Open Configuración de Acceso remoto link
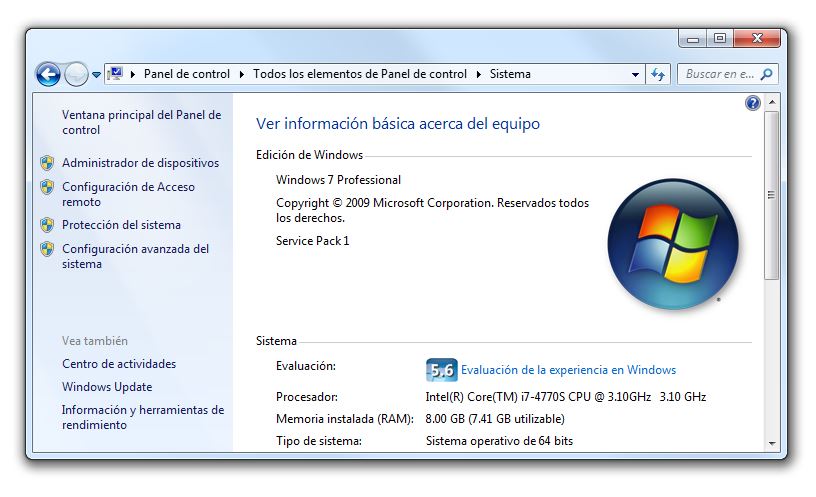This screenshot has width=816, height=497. 129,194
